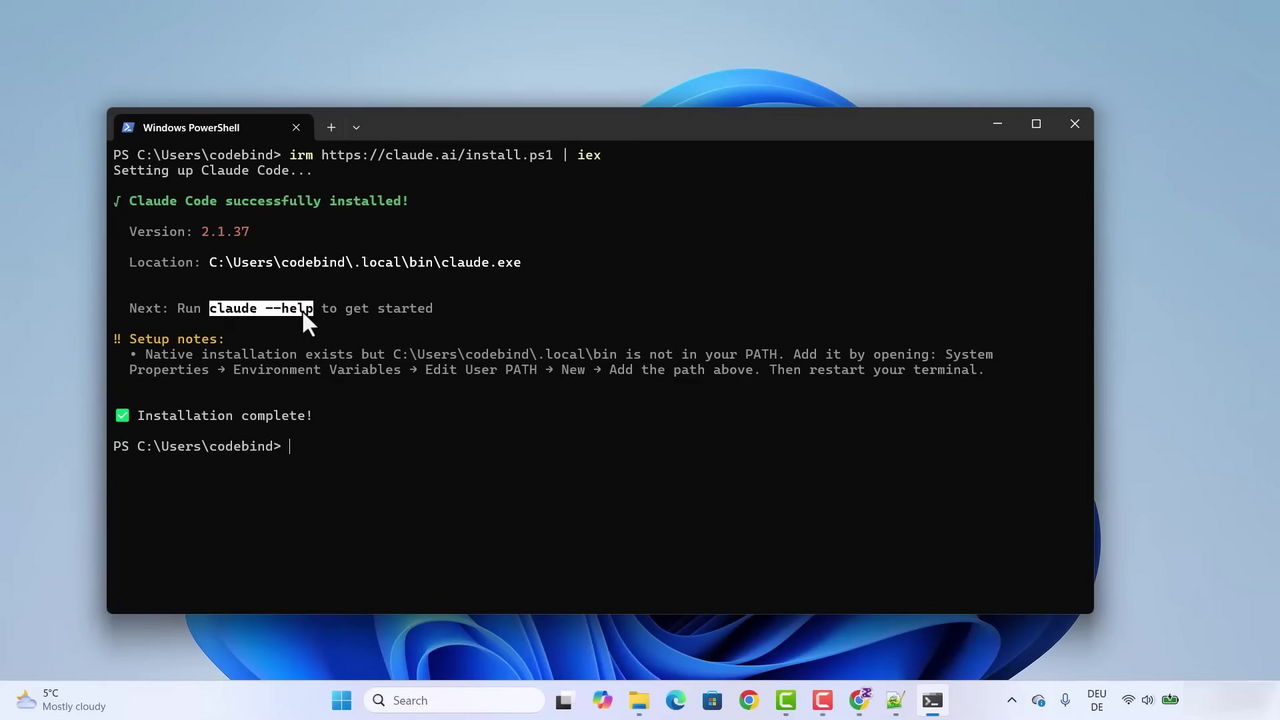
Task: Click the 'Setting up Claude Code...' line
Action: coord(213,170)
